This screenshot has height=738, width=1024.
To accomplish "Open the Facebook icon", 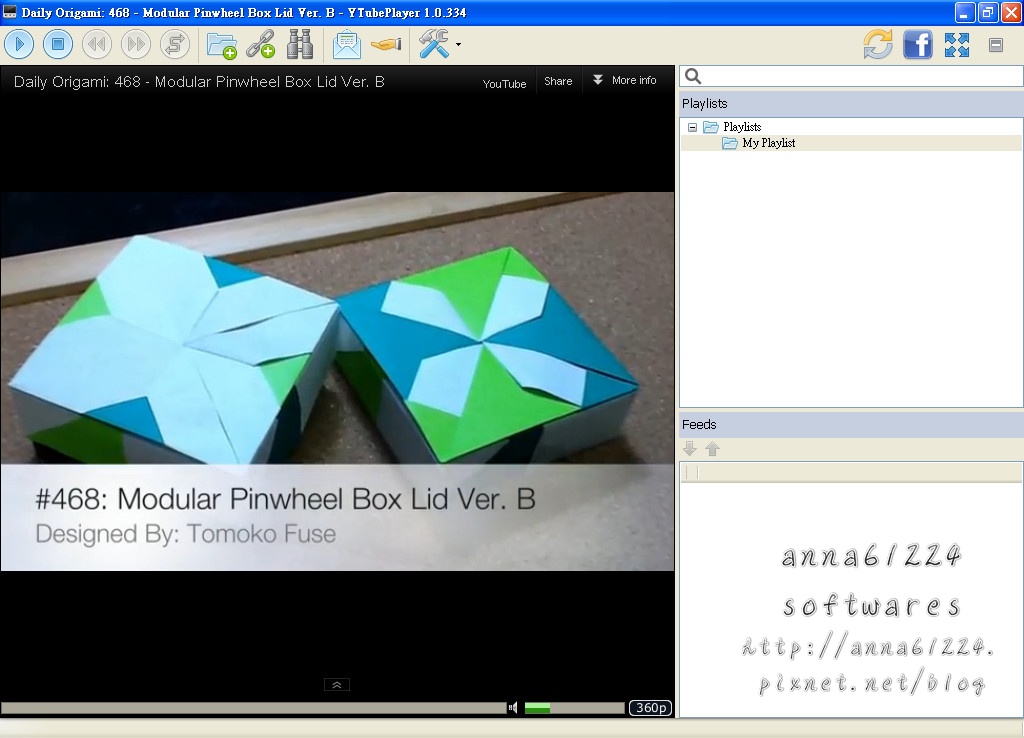I will [918, 44].
